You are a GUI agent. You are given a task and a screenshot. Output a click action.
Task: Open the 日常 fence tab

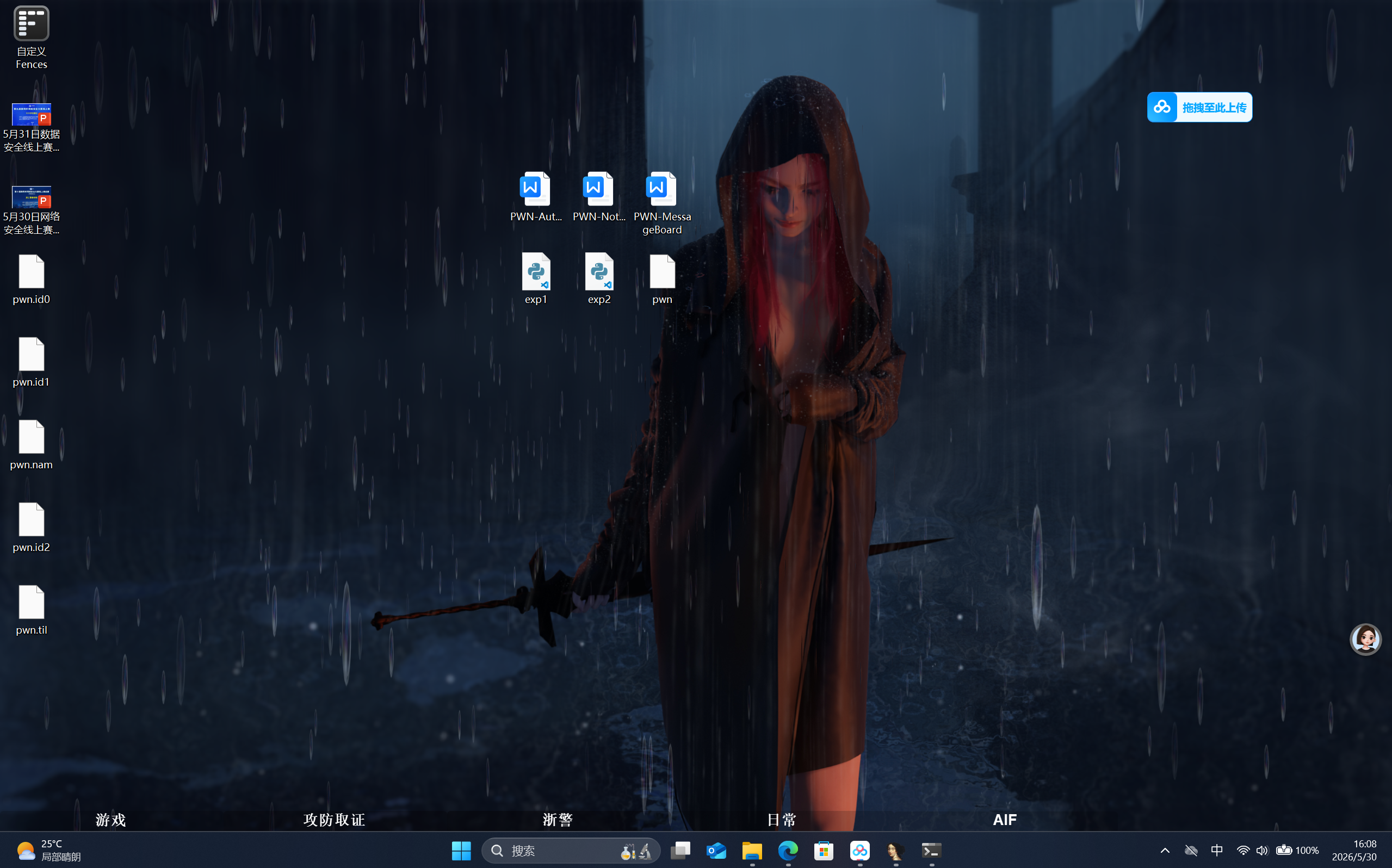(782, 820)
